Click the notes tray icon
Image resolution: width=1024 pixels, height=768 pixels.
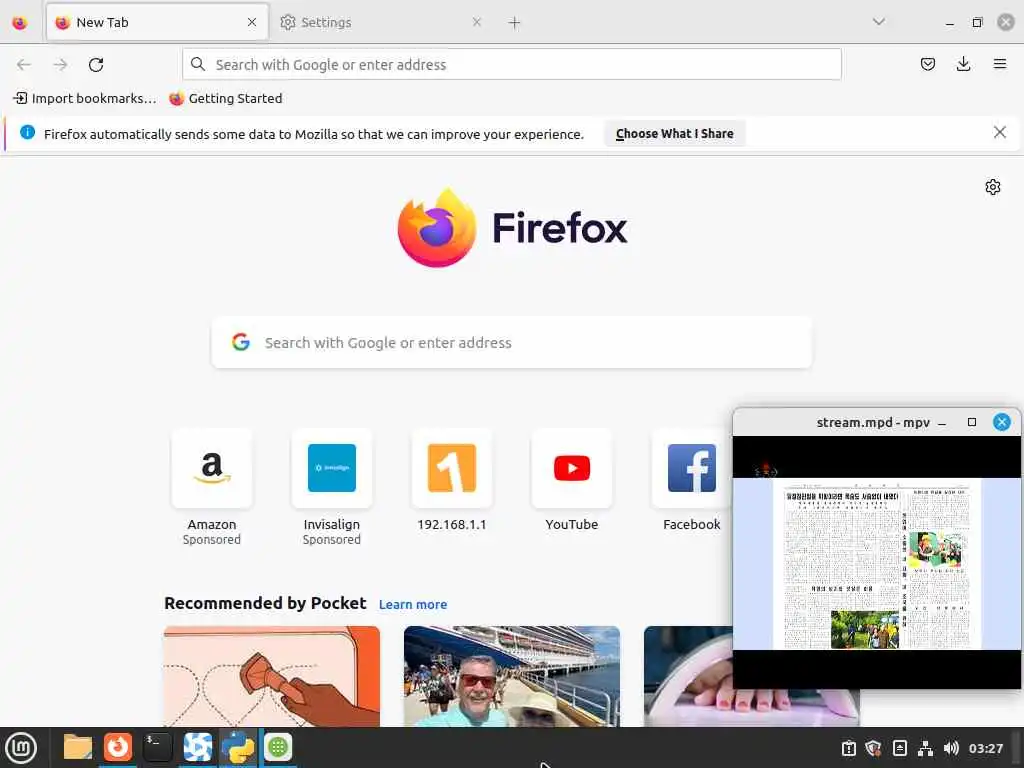tap(899, 748)
